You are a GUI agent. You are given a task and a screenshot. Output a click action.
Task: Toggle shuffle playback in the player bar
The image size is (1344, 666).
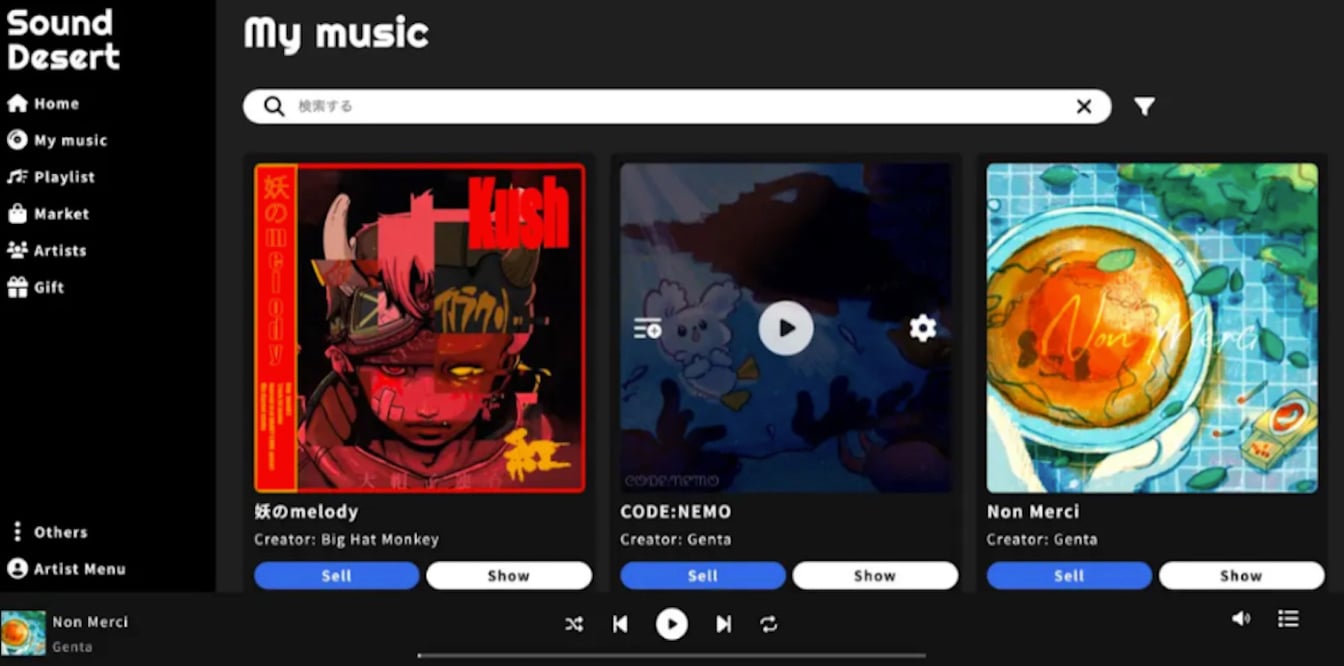[573, 624]
